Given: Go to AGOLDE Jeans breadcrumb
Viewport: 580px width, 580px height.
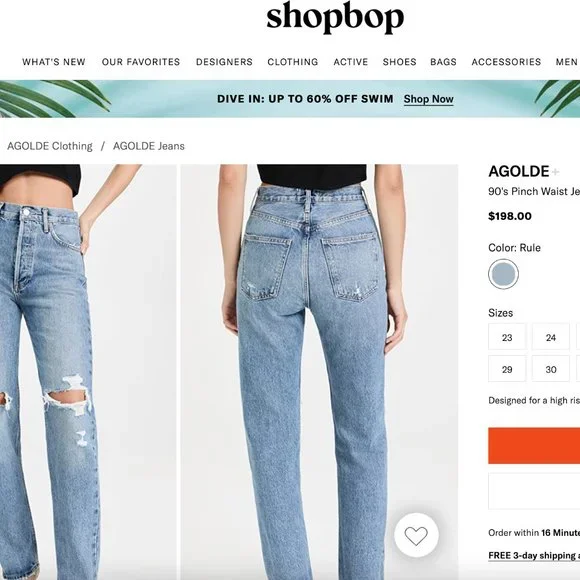Looking at the screenshot, I should [x=149, y=146].
